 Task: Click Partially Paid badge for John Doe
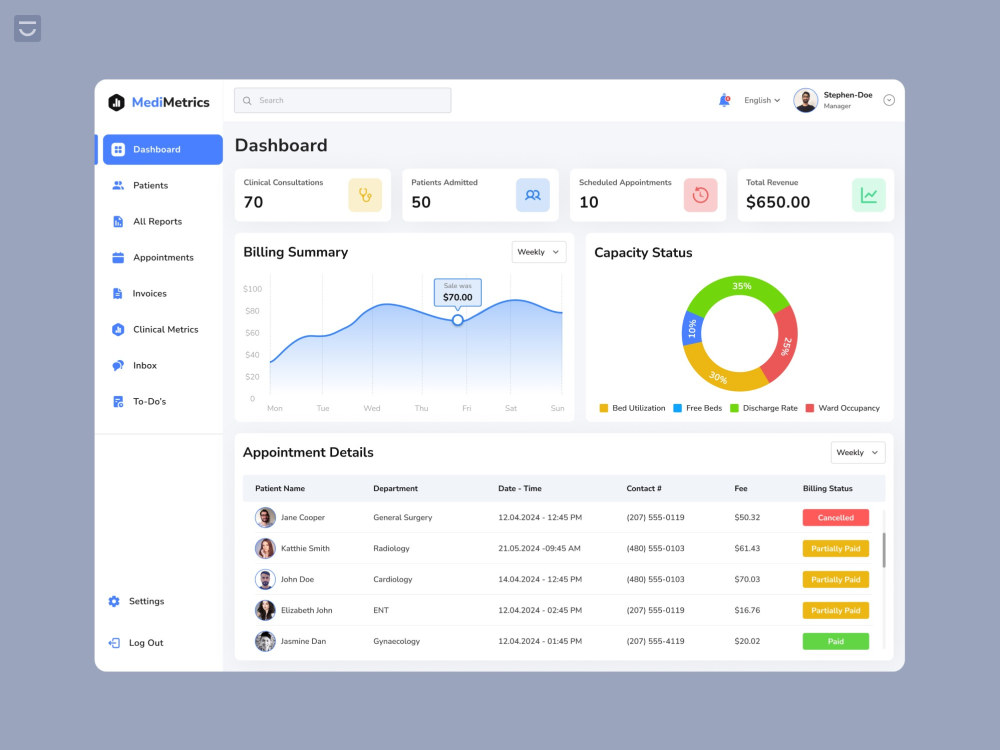pyautogui.click(x=835, y=579)
